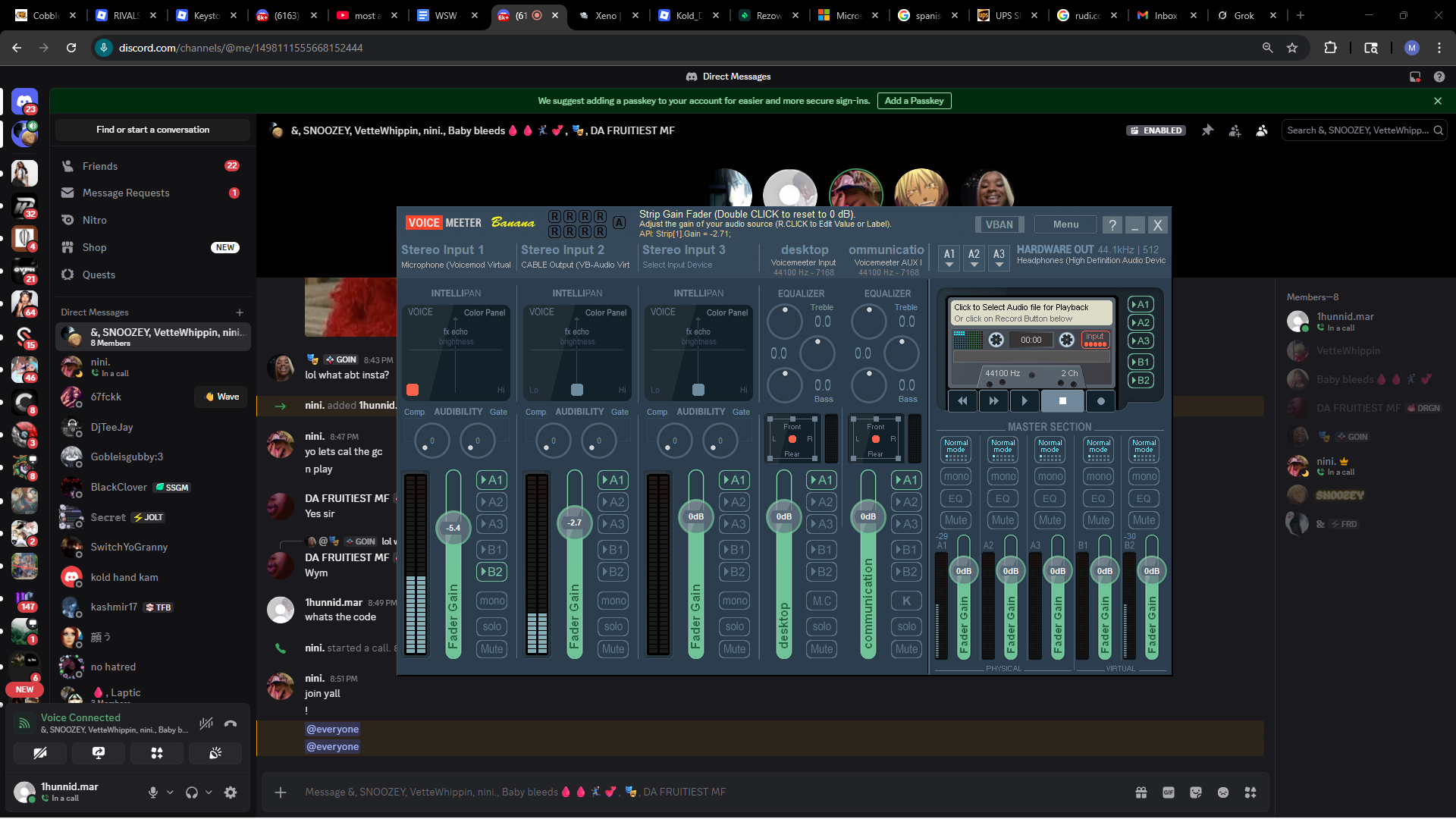Turn on camera in voice panel

[x=40, y=753]
